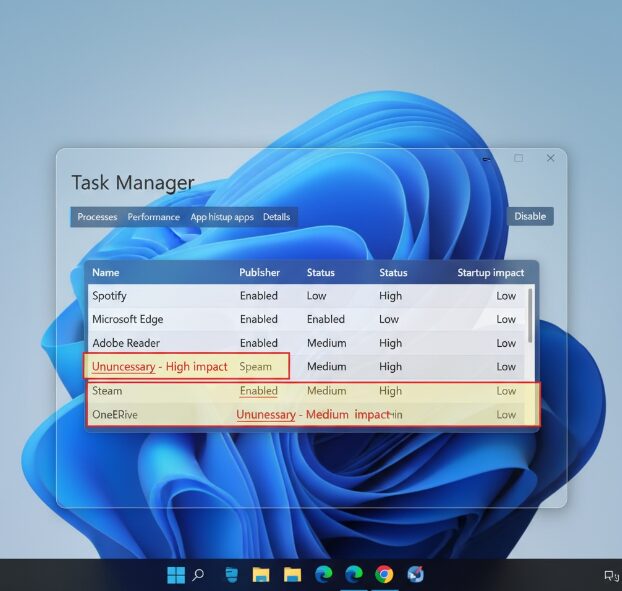This screenshot has height=591, width=622.
Task: Open the leftmost folder icon in taskbar
Action: click(x=261, y=574)
